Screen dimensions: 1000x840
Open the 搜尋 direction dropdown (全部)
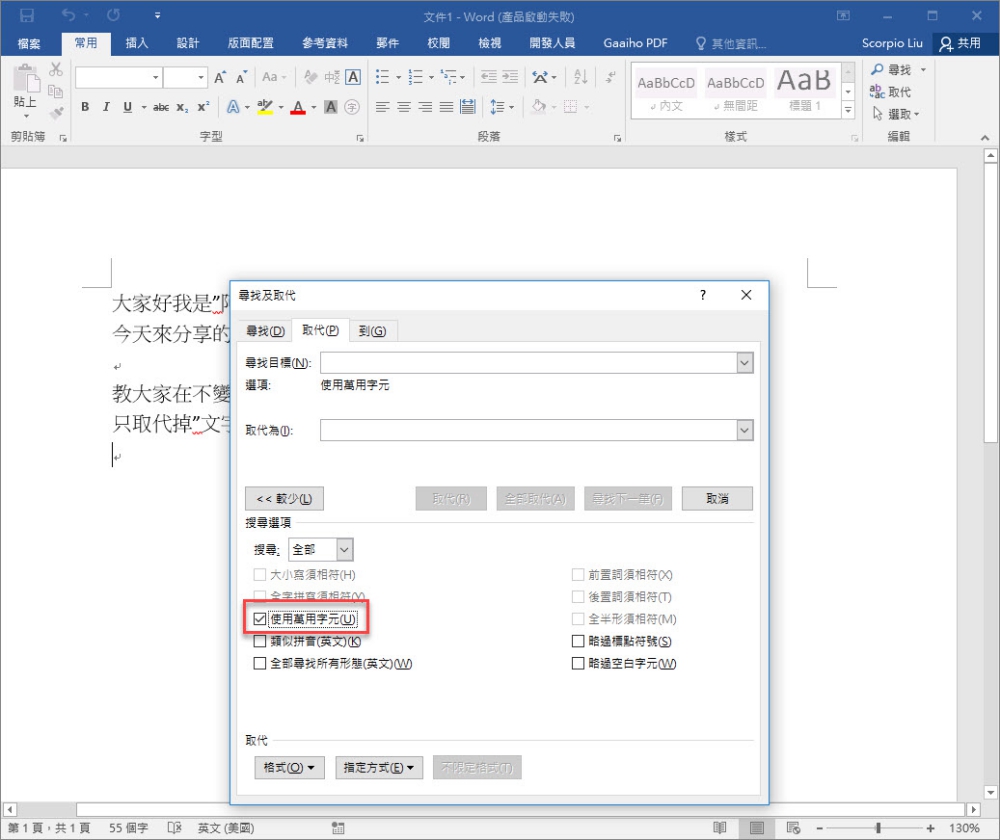(x=344, y=550)
